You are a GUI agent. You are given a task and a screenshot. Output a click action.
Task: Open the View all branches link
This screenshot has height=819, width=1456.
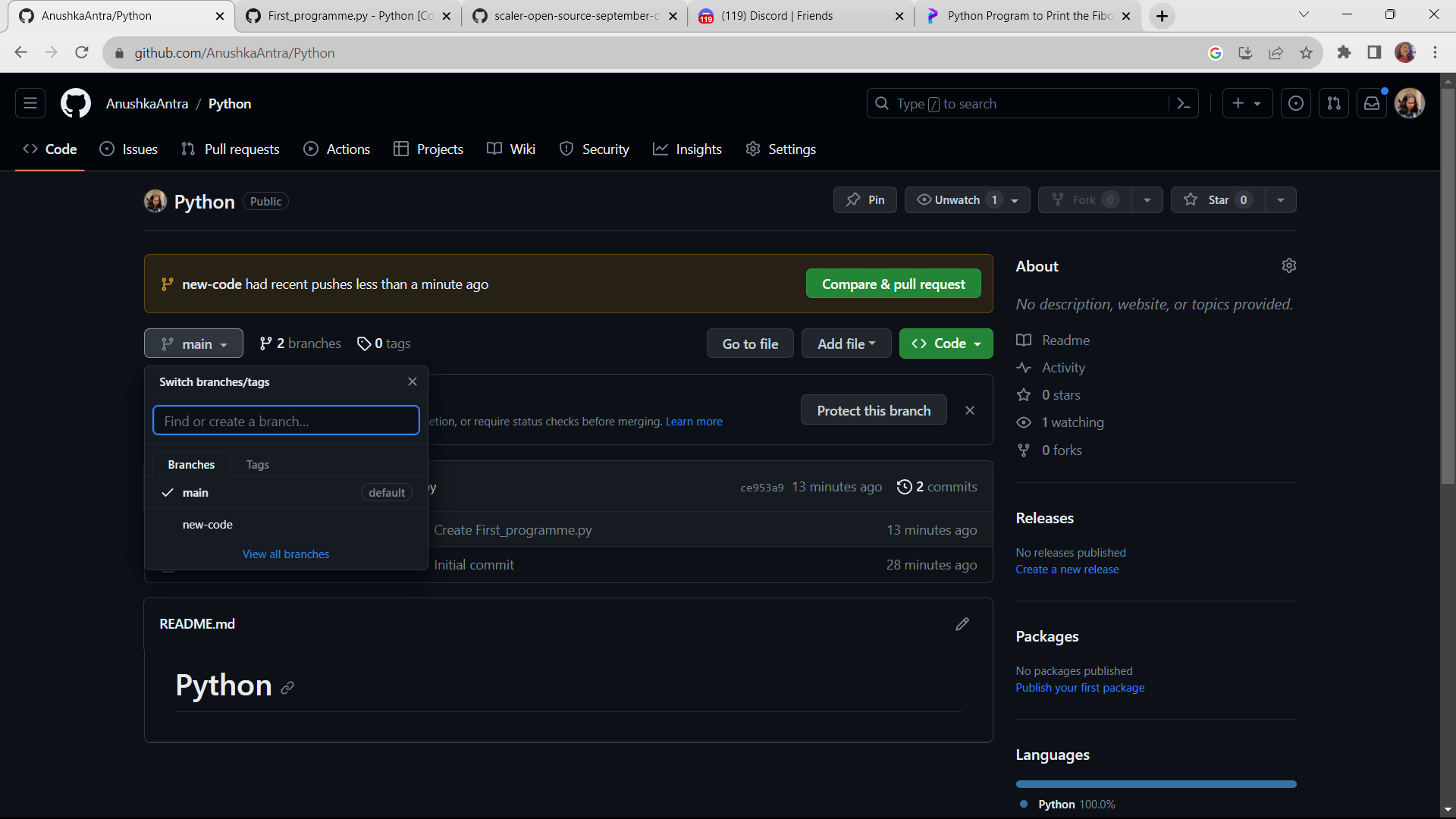285,554
